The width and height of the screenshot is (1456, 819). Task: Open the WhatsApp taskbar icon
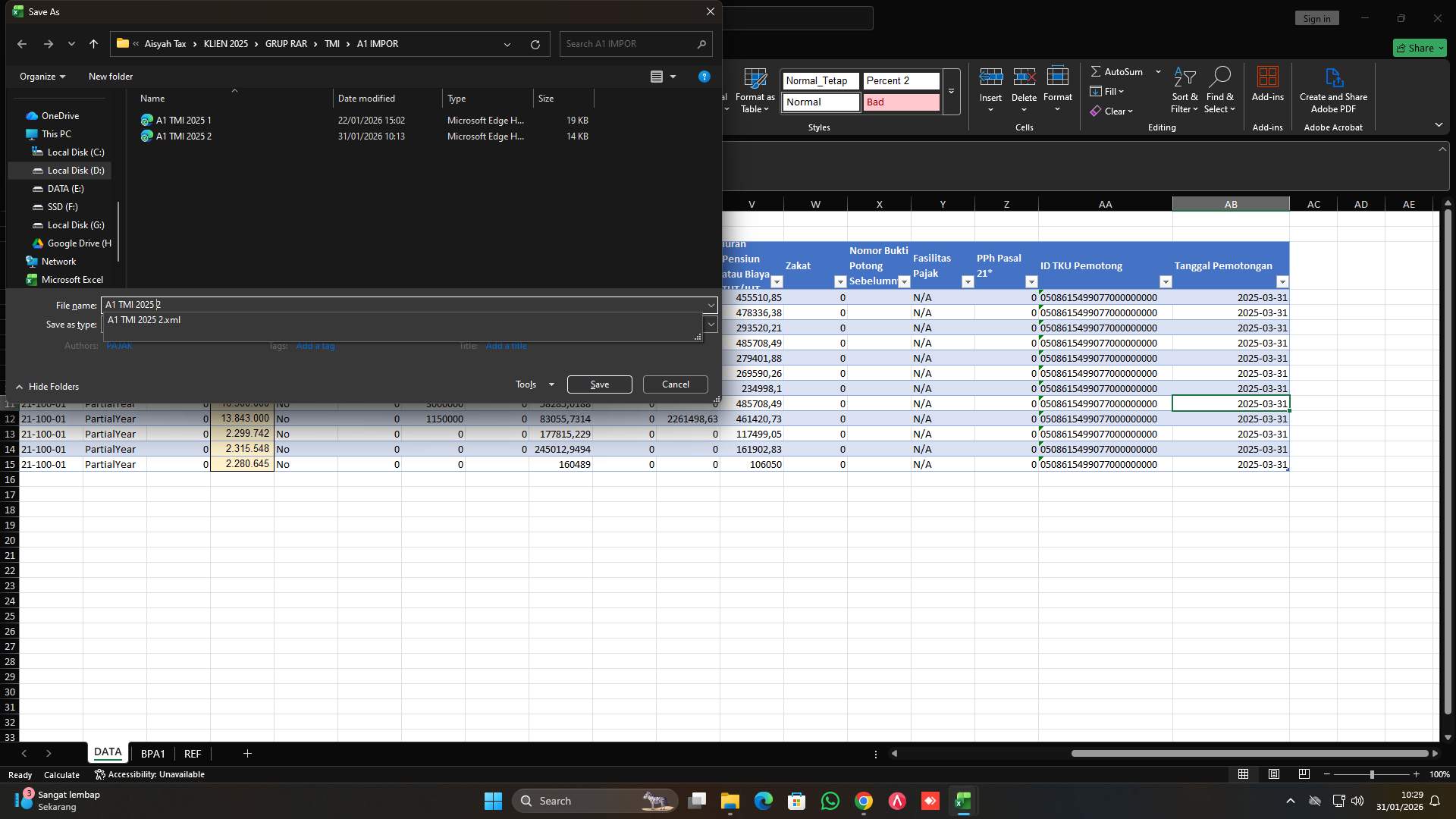[830, 801]
